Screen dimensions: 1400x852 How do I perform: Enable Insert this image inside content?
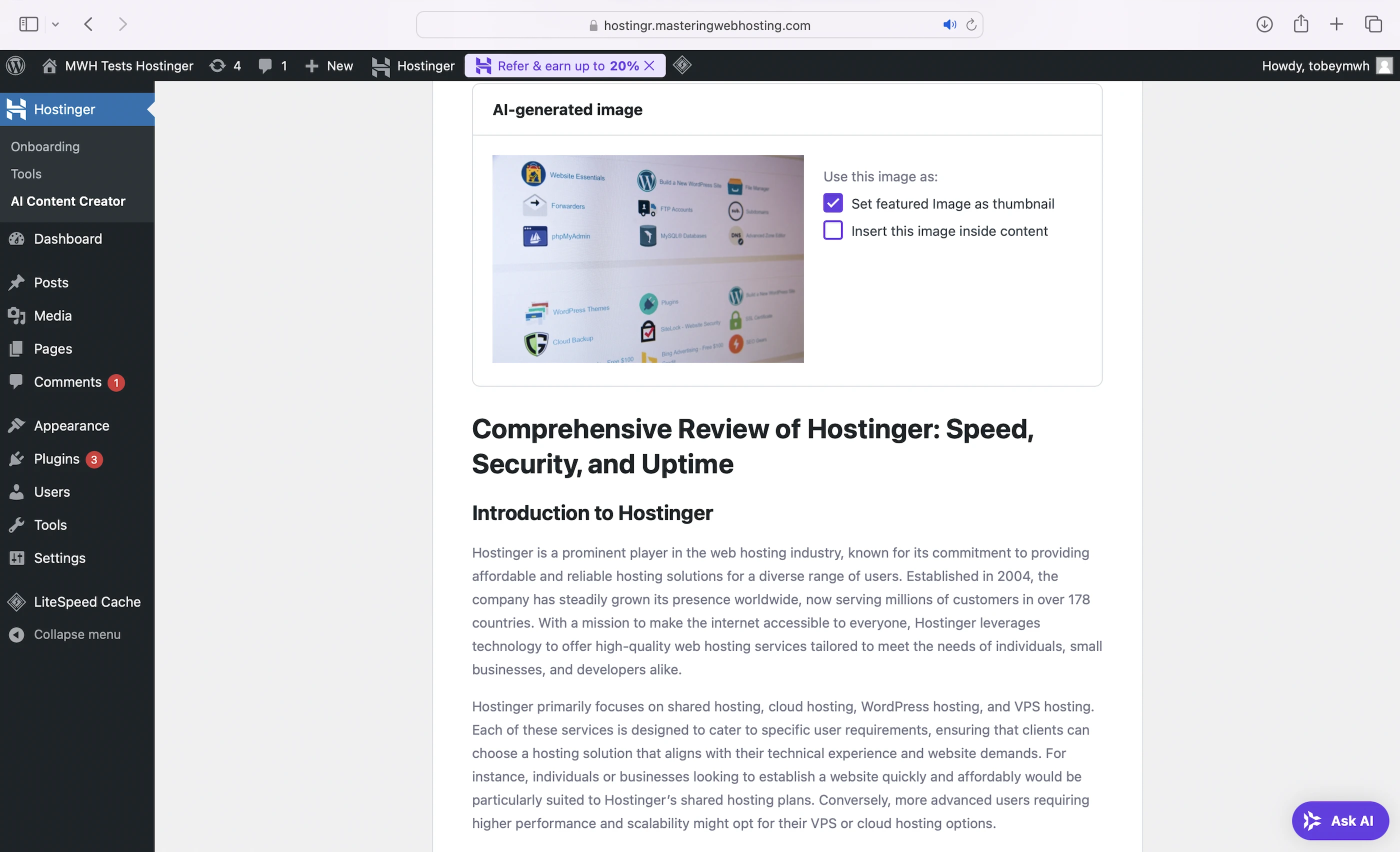coord(833,230)
